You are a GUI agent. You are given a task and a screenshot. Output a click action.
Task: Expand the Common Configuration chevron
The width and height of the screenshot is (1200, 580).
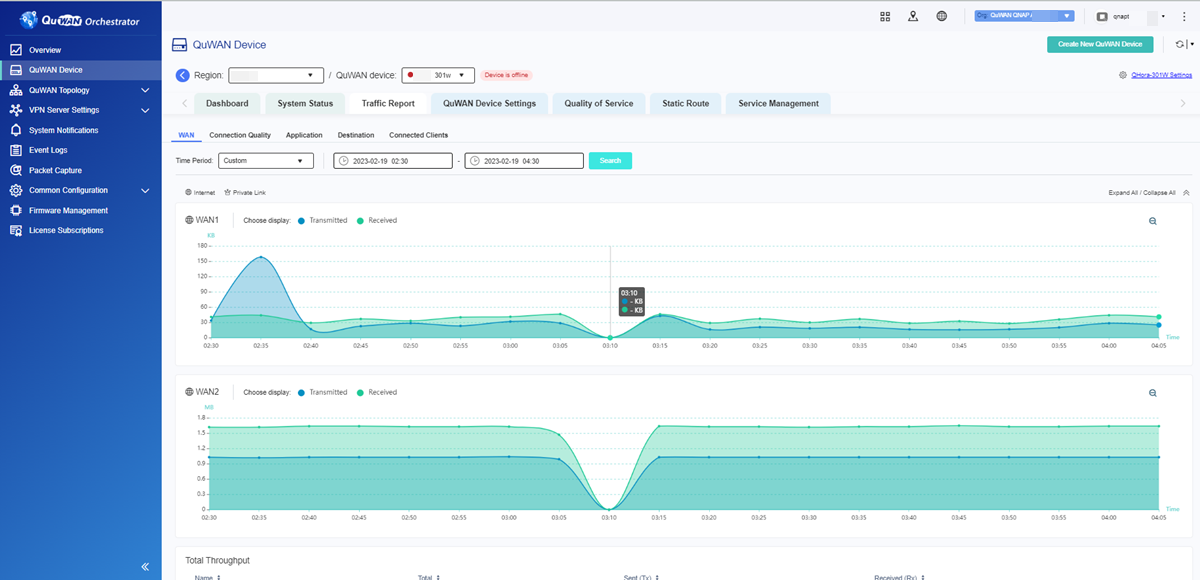[x=145, y=190]
